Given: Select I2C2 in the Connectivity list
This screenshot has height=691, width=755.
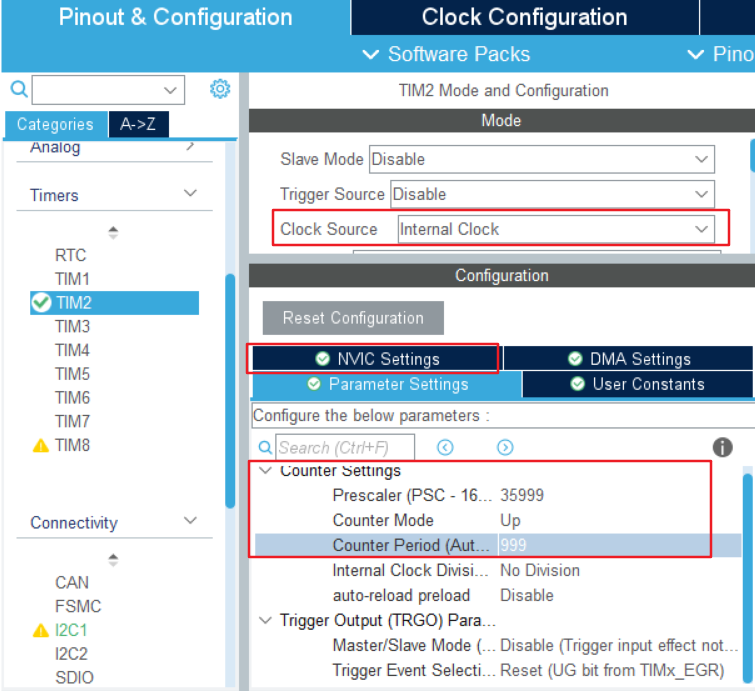Looking at the screenshot, I should pos(71,654).
